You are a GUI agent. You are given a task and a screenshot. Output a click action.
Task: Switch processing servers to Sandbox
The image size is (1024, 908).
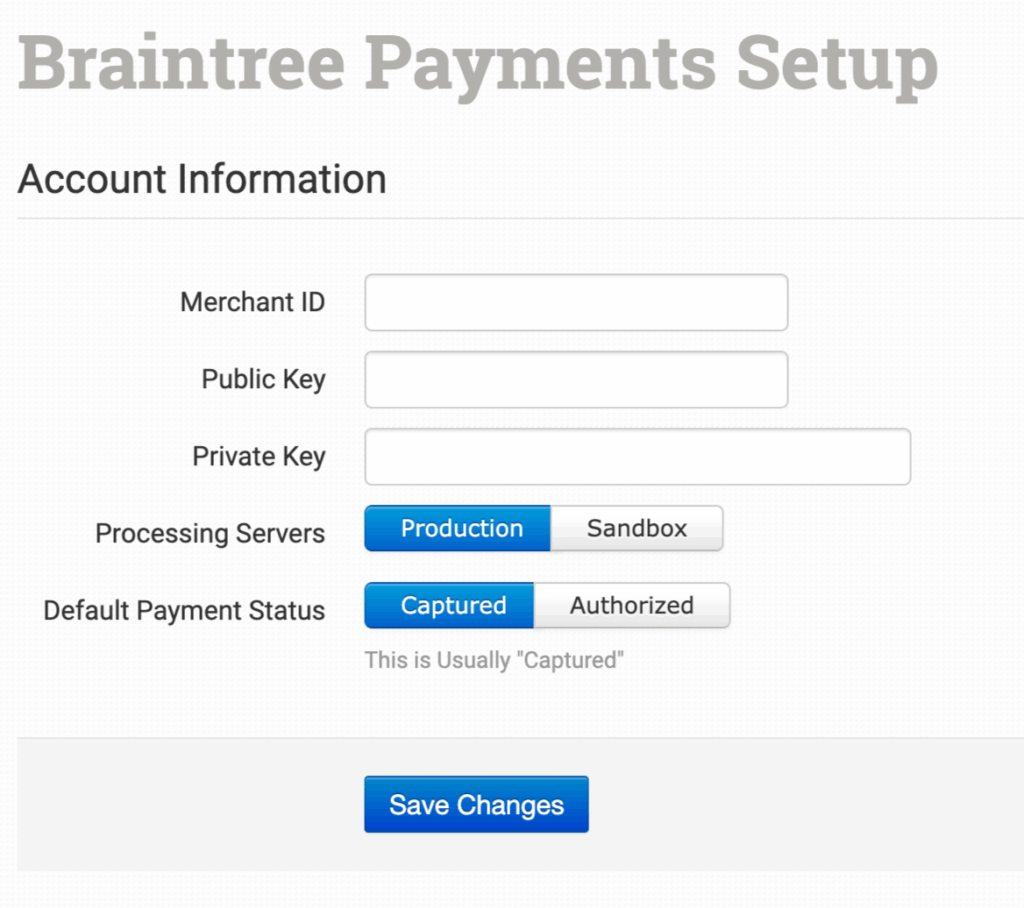tap(636, 528)
